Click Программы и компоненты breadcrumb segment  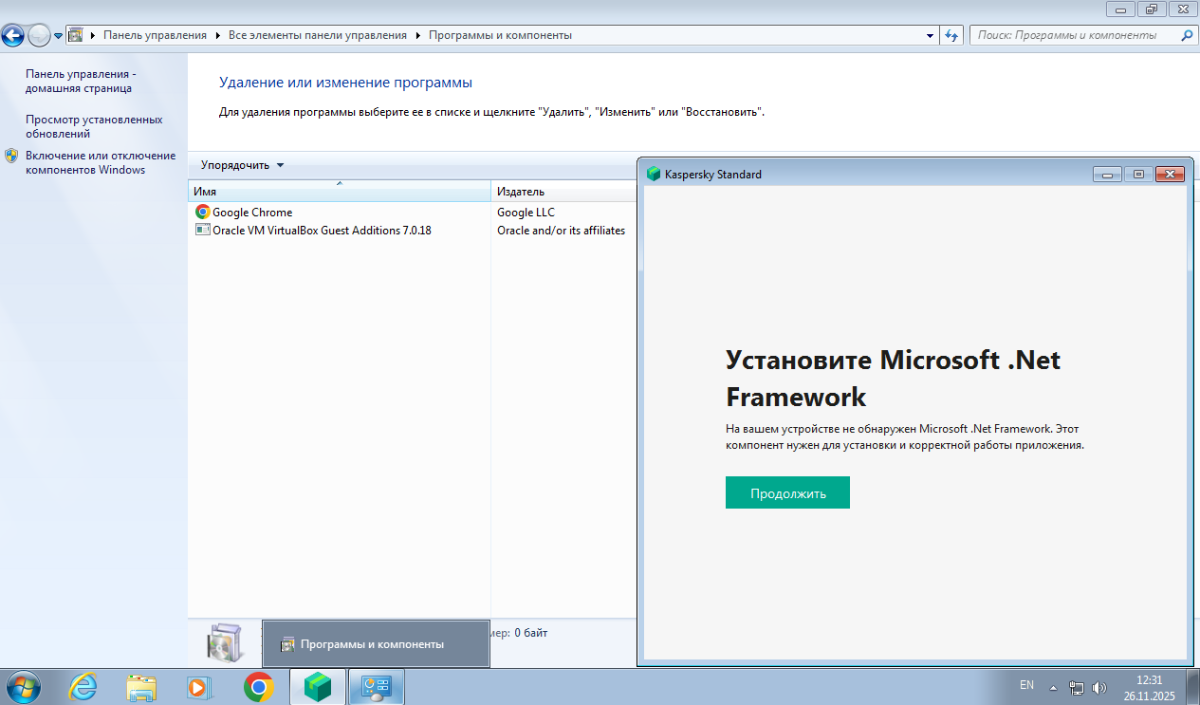(x=500, y=35)
